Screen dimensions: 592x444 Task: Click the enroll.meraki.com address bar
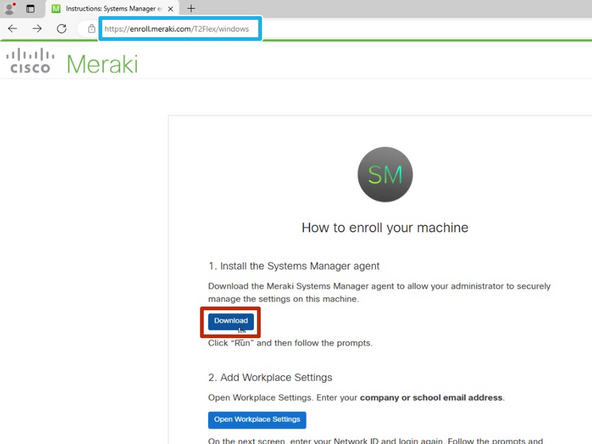tap(177, 29)
